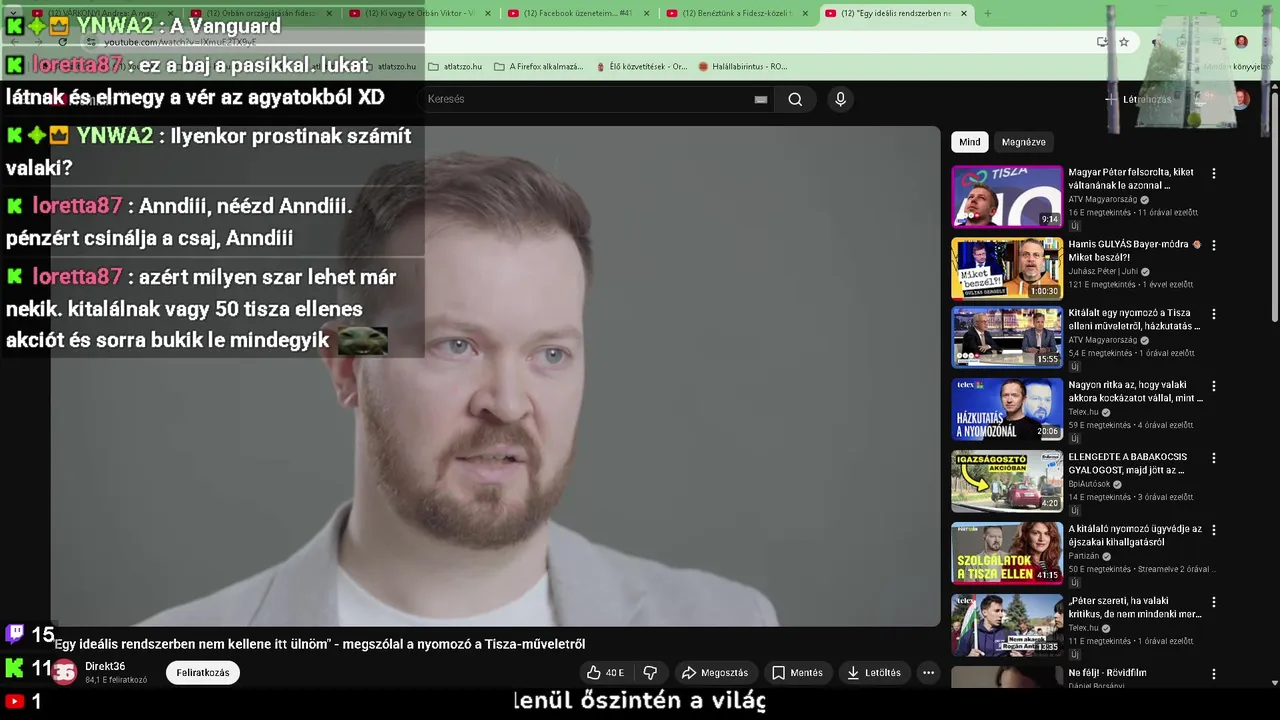Open "Magyar Péter felszólította" video thumbnail
The width and height of the screenshot is (1280, 720).
1007,197
